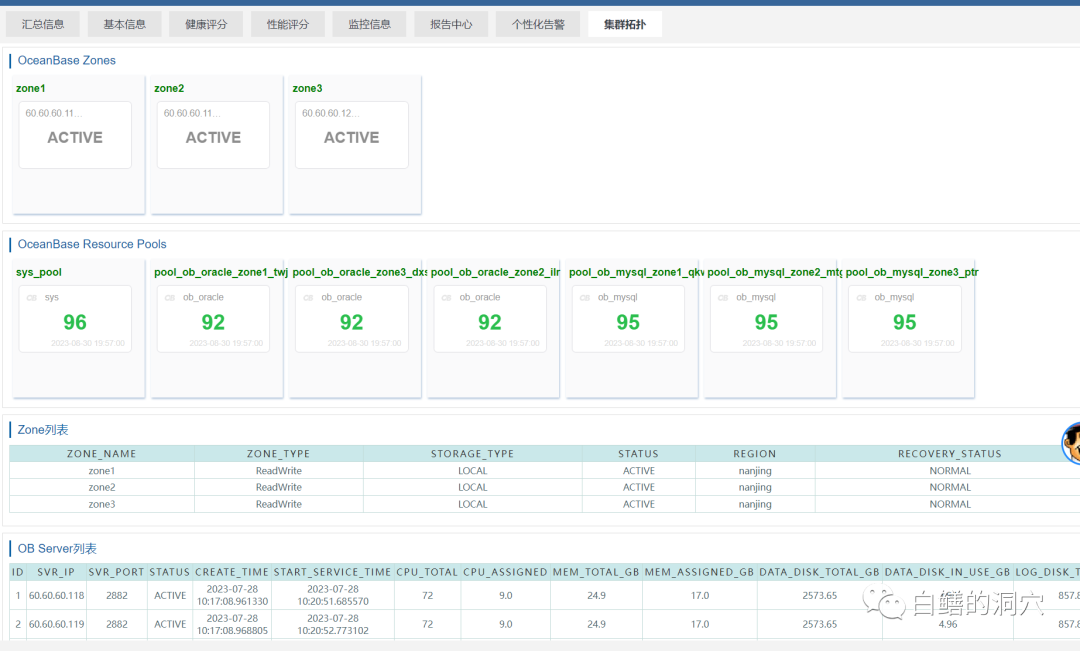Click the OB icon in the pool_ob_mysql_zone3 card
1080x651 pixels.
[x=862, y=298]
